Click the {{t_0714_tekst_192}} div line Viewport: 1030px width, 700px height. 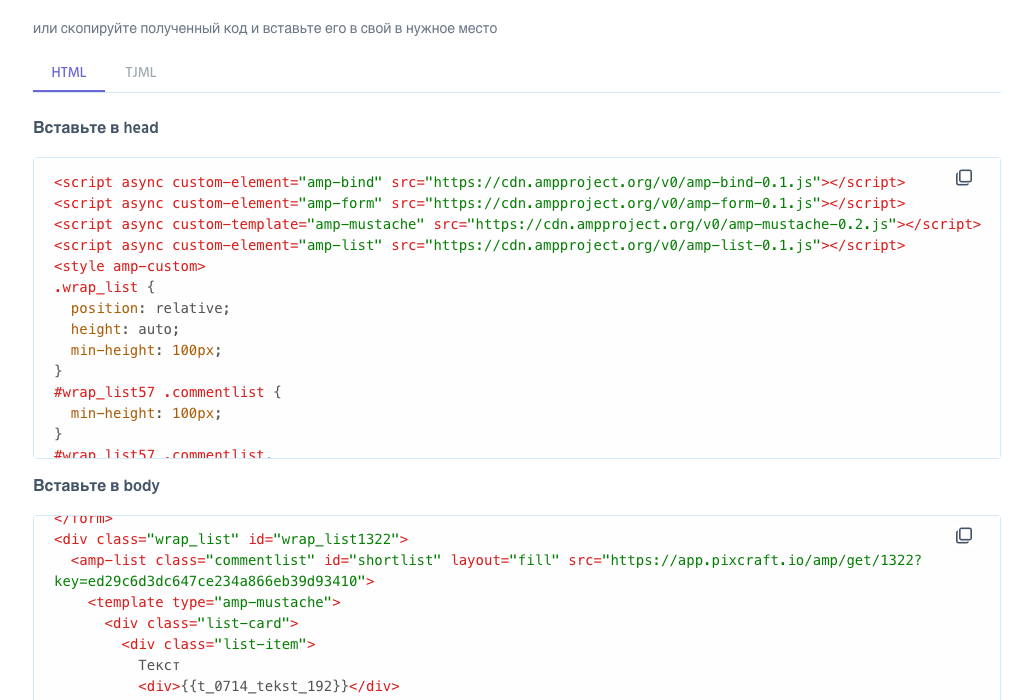[x=269, y=687]
